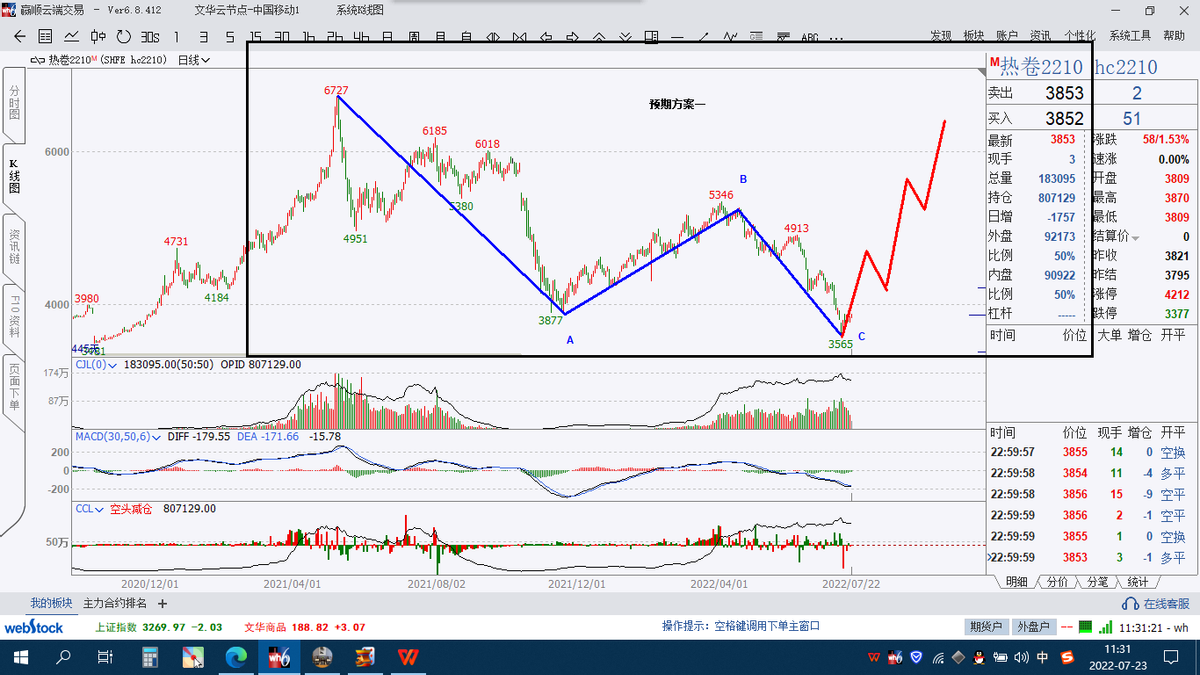Open the 账户 menu
Screen dimensions: 1200x675
pos(1006,36)
